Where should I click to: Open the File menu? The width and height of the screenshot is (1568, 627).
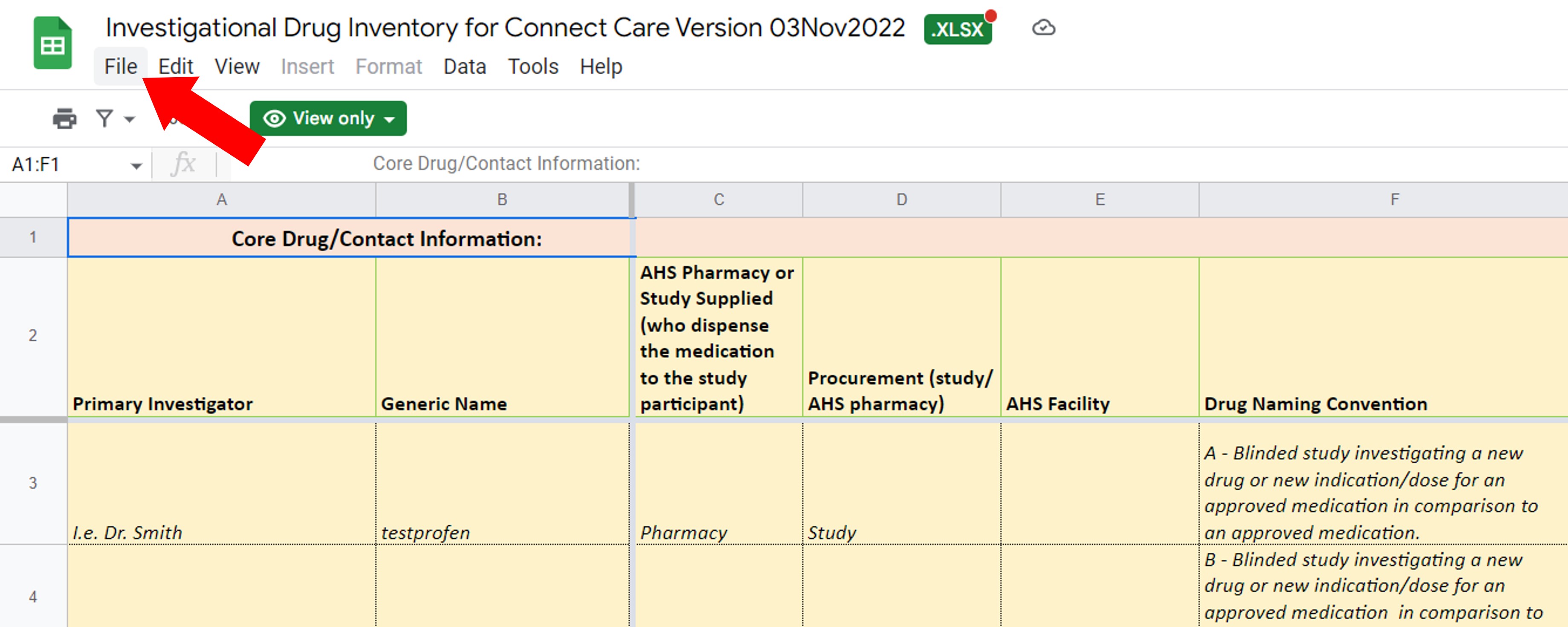tap(121, 66)
